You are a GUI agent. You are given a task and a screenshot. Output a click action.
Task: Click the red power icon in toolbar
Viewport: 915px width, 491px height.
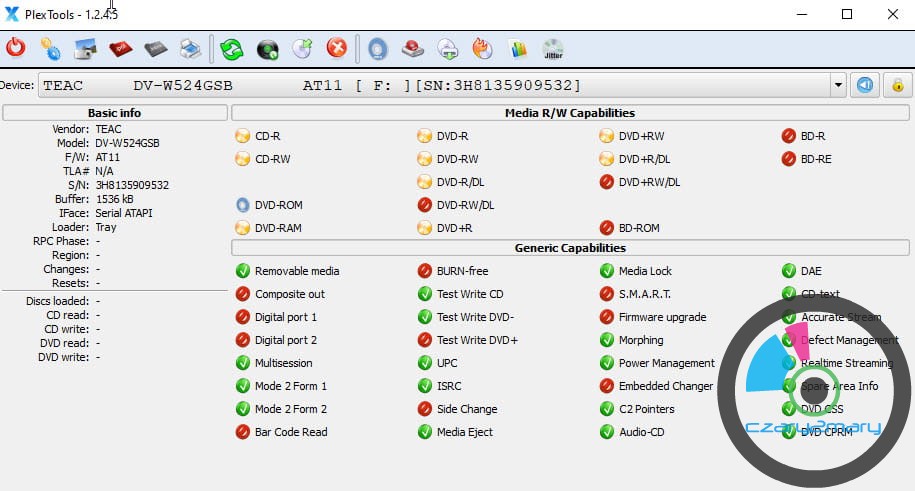click(x=16, y=48)
